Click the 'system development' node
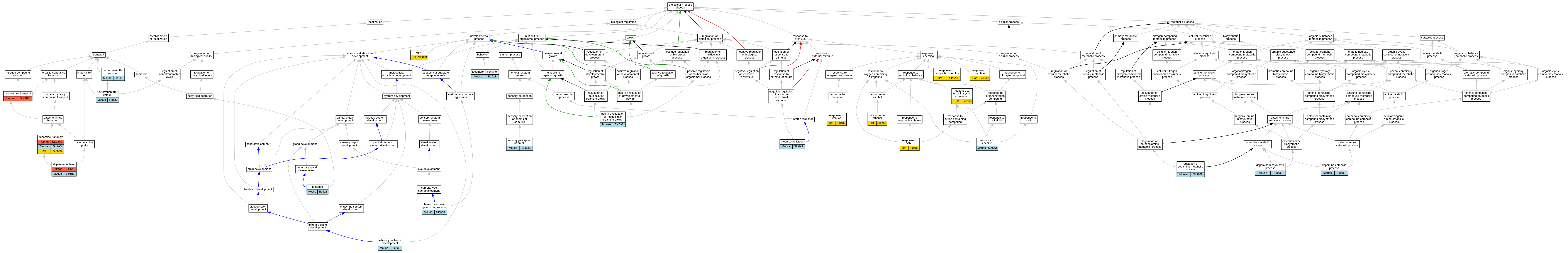The image size is (1568, 253). (397, 96)
